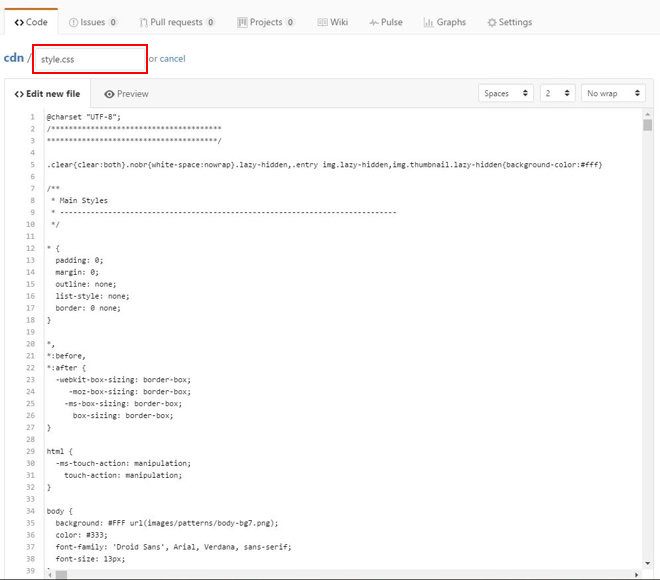
Task: Click the vertical scrollbar thumb
Action: point(647,125)
